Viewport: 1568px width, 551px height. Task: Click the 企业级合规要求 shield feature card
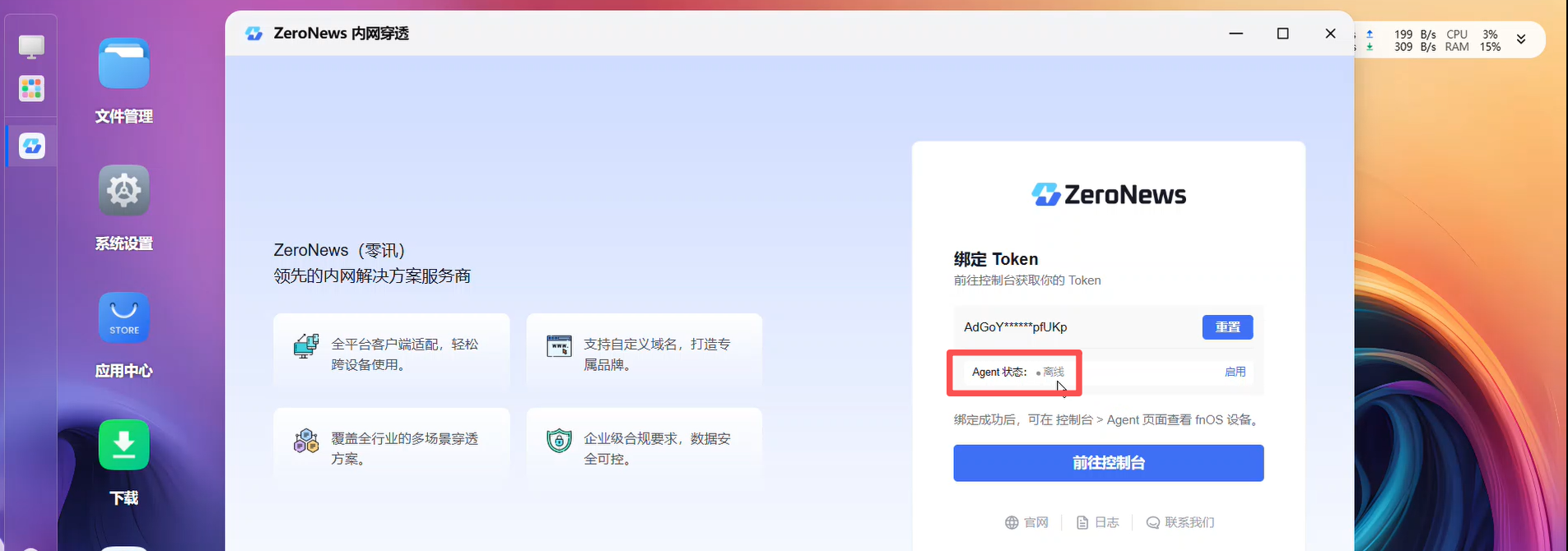pyautogui.click(x=644, y=448)
